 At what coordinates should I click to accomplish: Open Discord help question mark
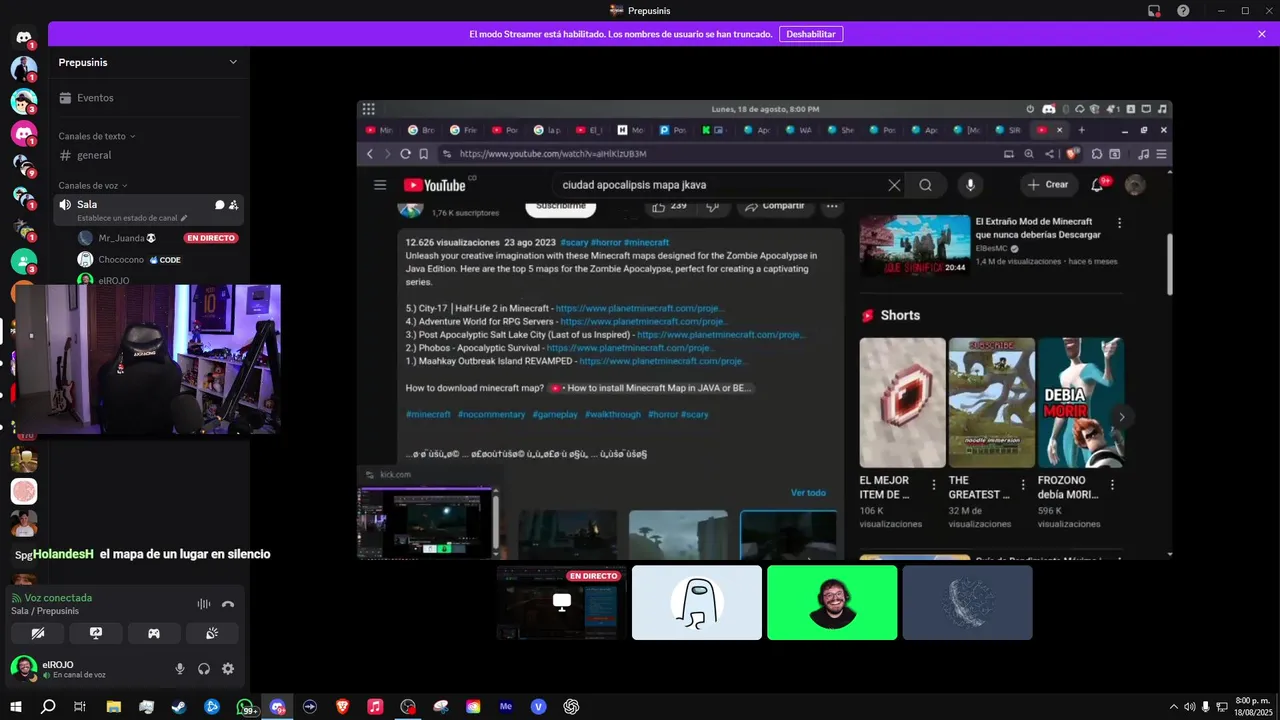click(1184, 10)
